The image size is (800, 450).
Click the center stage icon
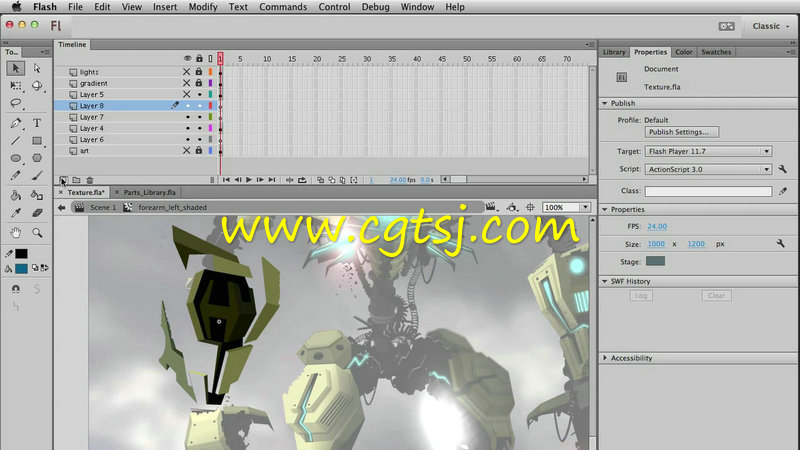click(530, 207)
